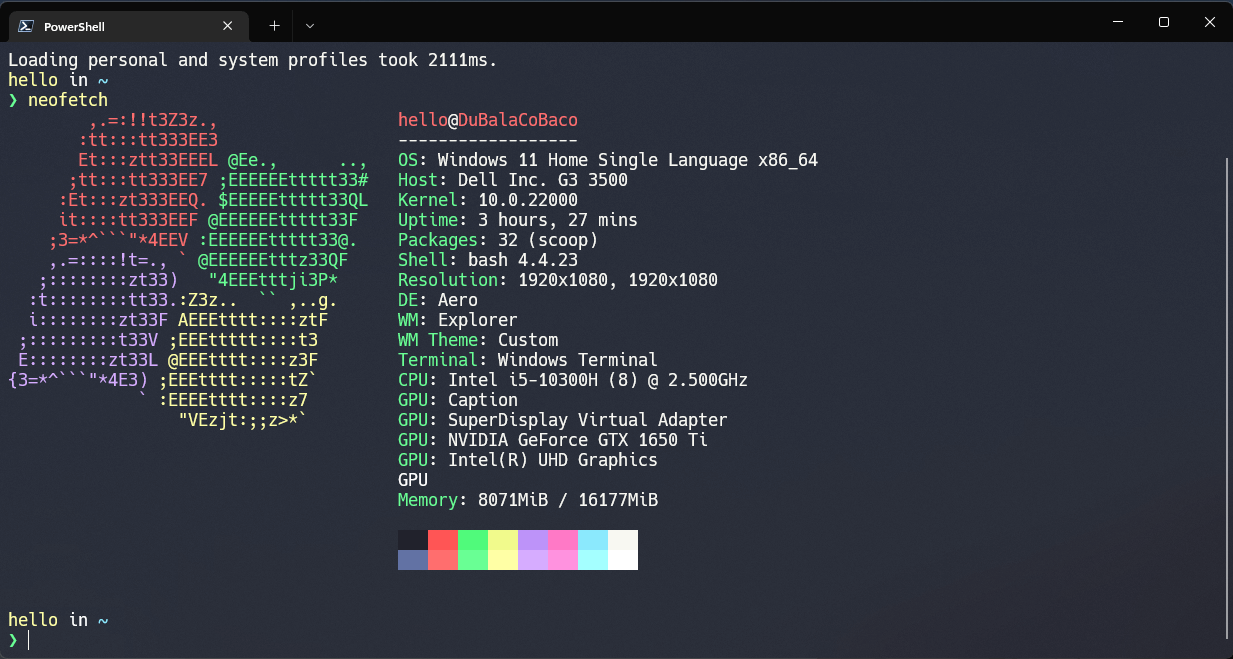This screenshot has width=1233, height=659.
Task: Click the hello@DuBalaCoBaco title line
Action: (488, 120)
